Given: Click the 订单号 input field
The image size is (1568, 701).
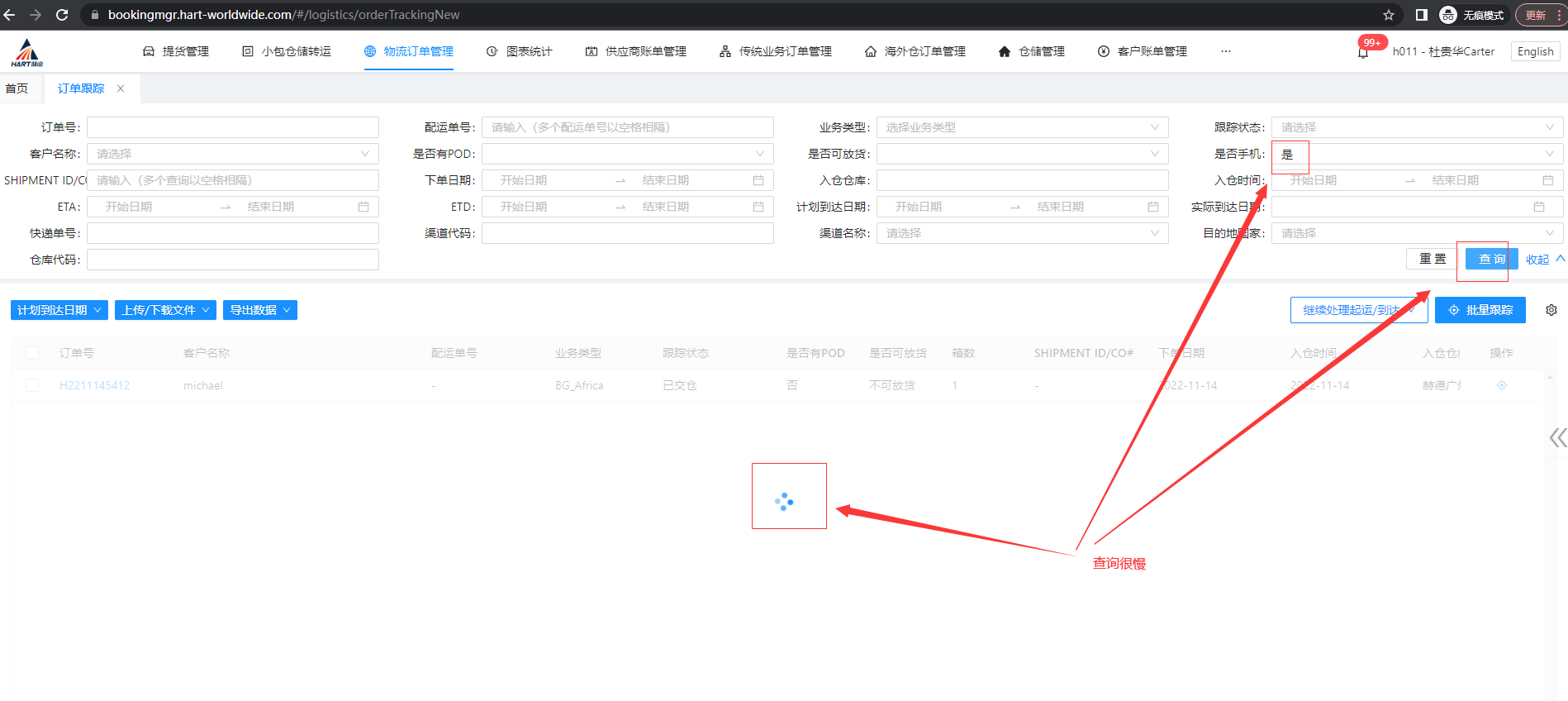Looking at the screenshot, I should click(232, 127).
